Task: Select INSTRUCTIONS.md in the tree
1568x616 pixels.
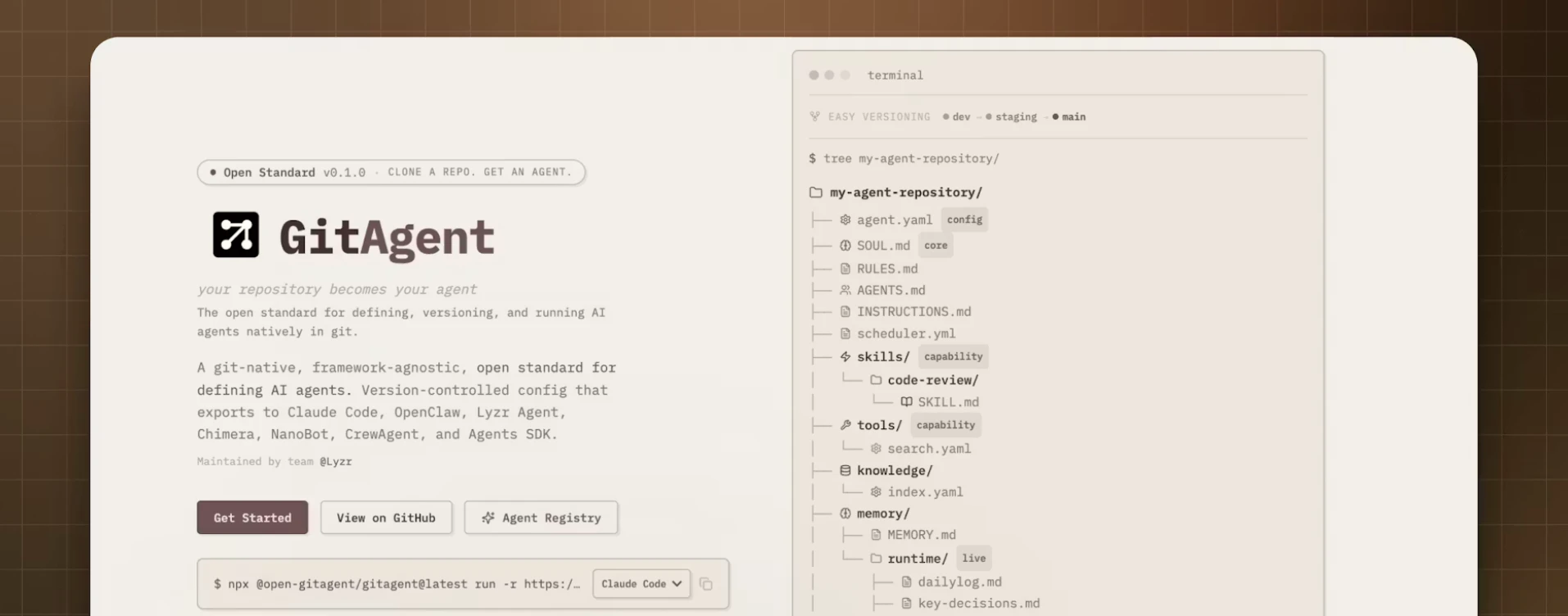Action: coord(914,311)
